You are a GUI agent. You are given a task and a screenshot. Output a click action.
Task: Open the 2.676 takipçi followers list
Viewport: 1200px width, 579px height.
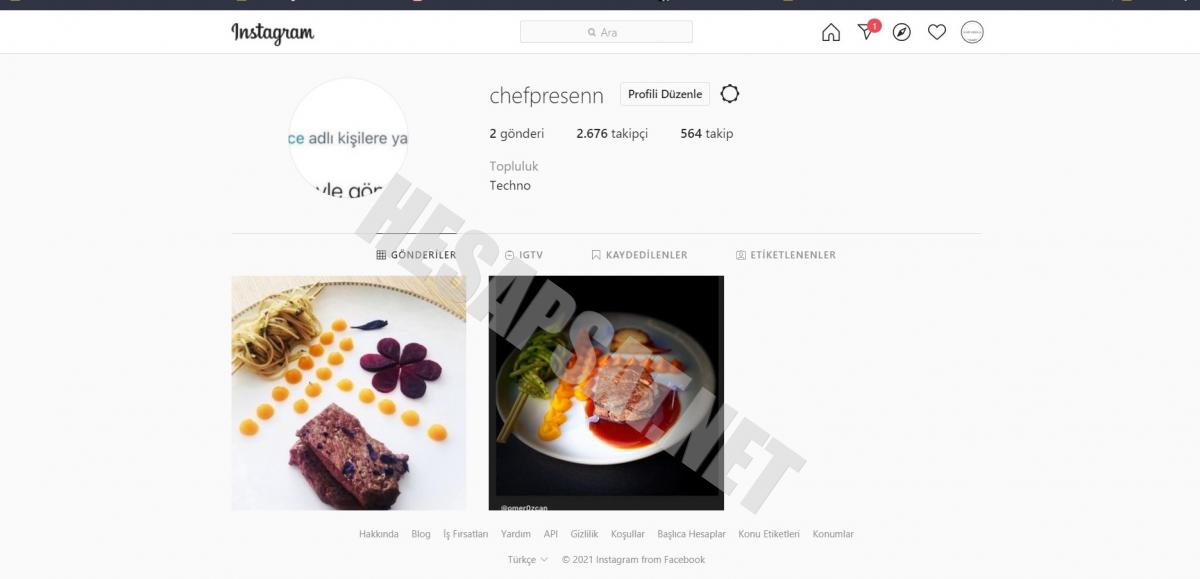(612, 133)
